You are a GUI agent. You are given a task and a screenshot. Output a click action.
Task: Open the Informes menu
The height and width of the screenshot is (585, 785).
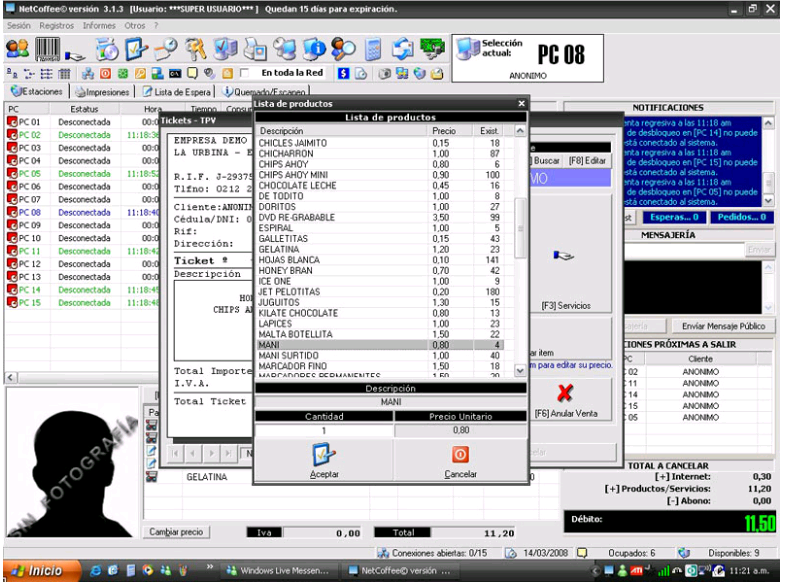99,26
